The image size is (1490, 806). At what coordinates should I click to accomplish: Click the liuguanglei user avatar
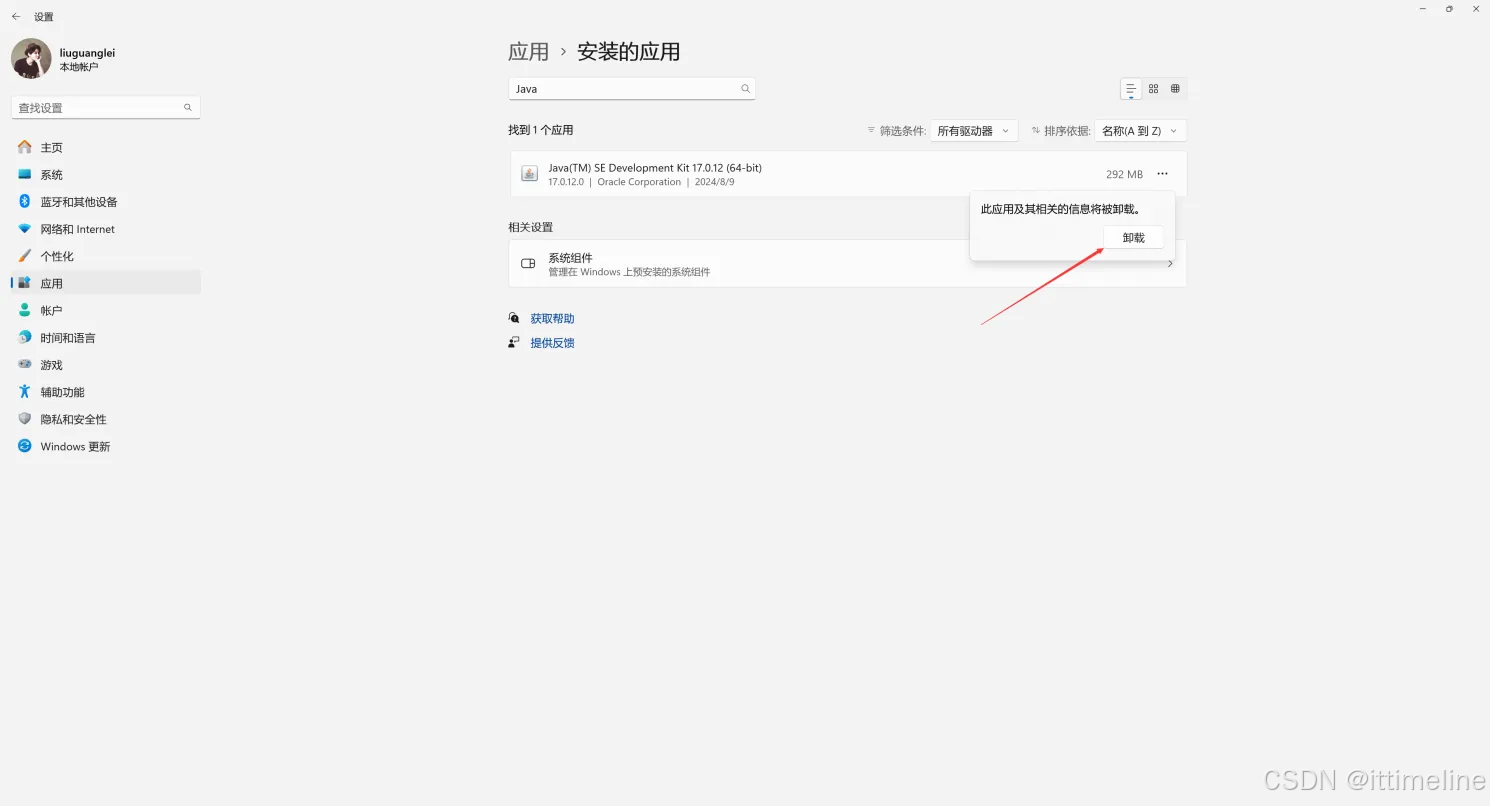pos(31,59)
